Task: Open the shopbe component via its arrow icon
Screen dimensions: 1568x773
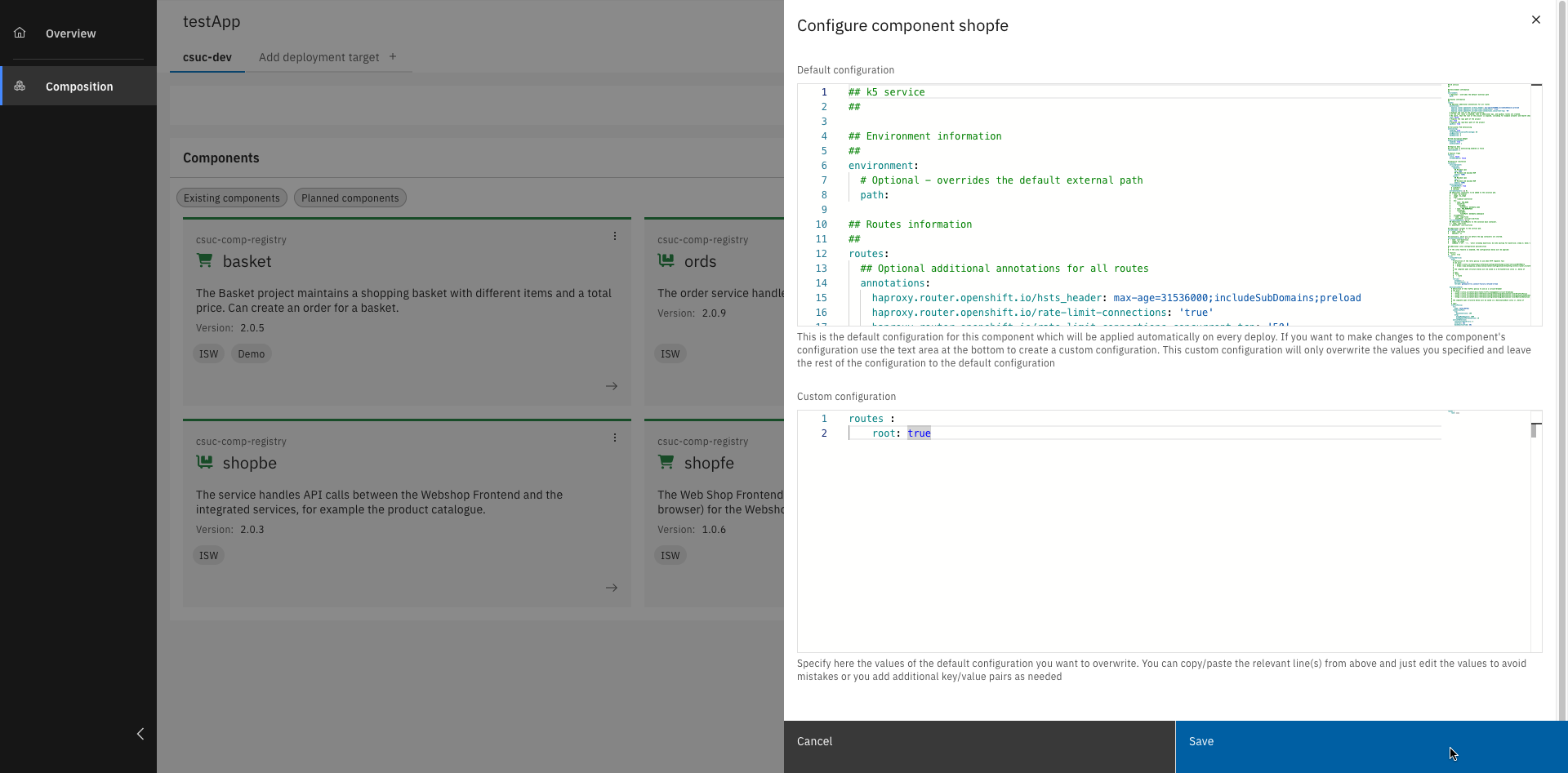Action: pos(612,587)
